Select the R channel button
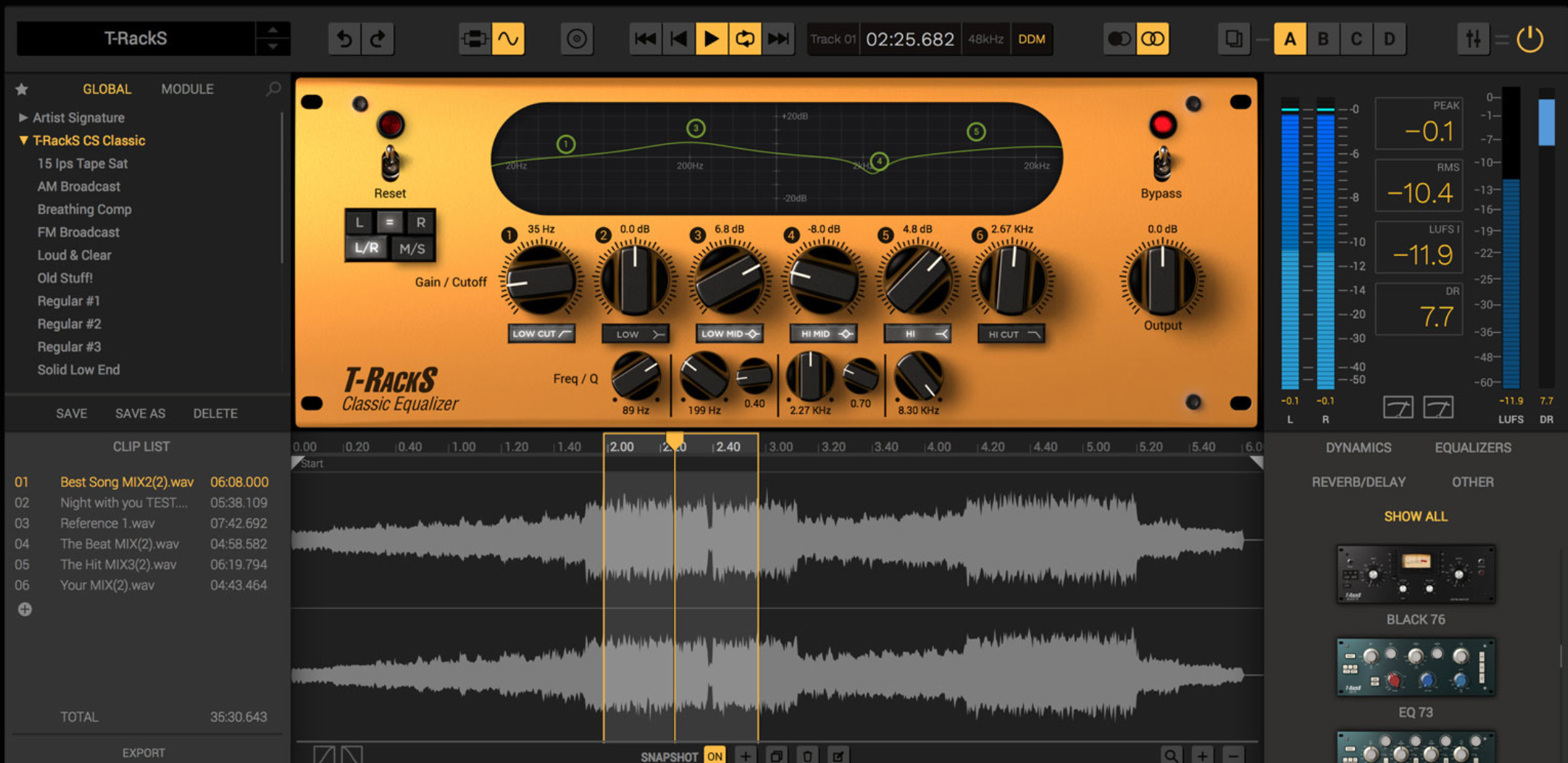Screen dimensions: 1568x763 [x=420, y=222]
